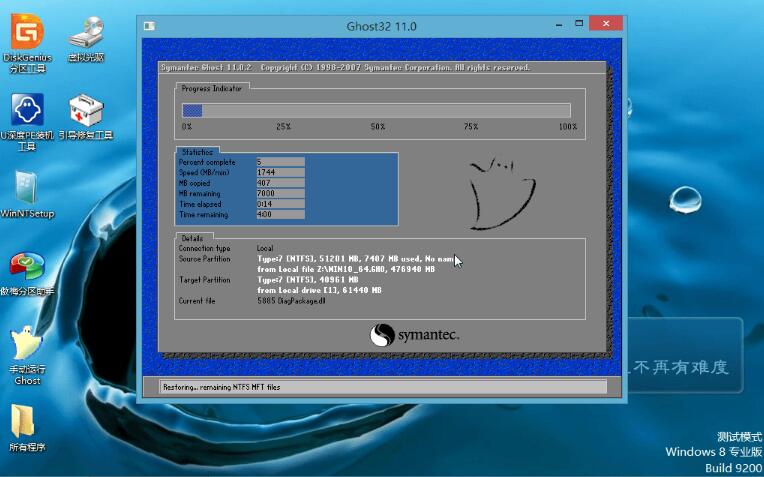Viewport: 764px width, 477px height.
Task: Launch the U深度PE装机工具 desktop icon
Action: [27, 122]
